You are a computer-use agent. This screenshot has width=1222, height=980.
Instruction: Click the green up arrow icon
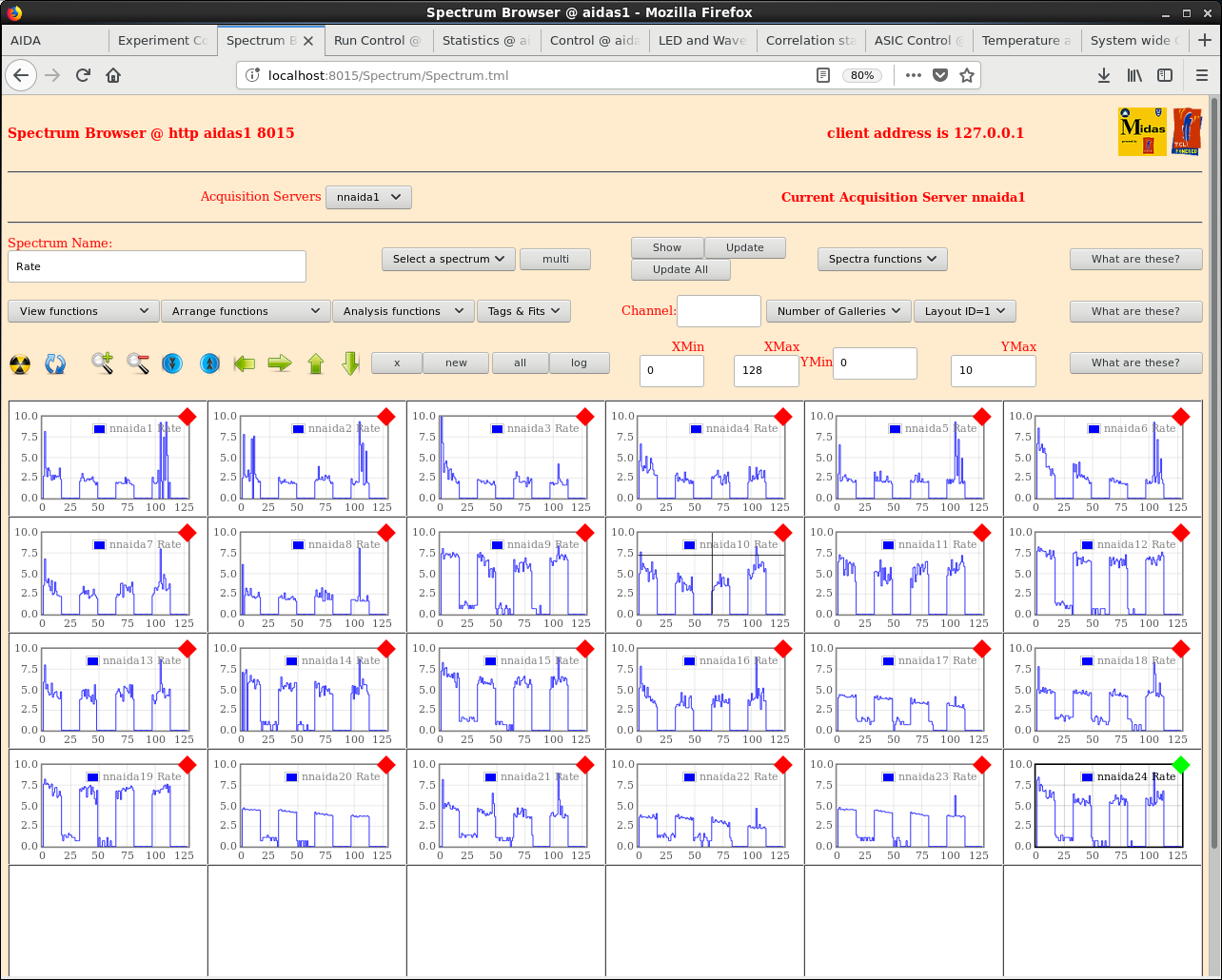pyautogui.click(x=316, y=363)
